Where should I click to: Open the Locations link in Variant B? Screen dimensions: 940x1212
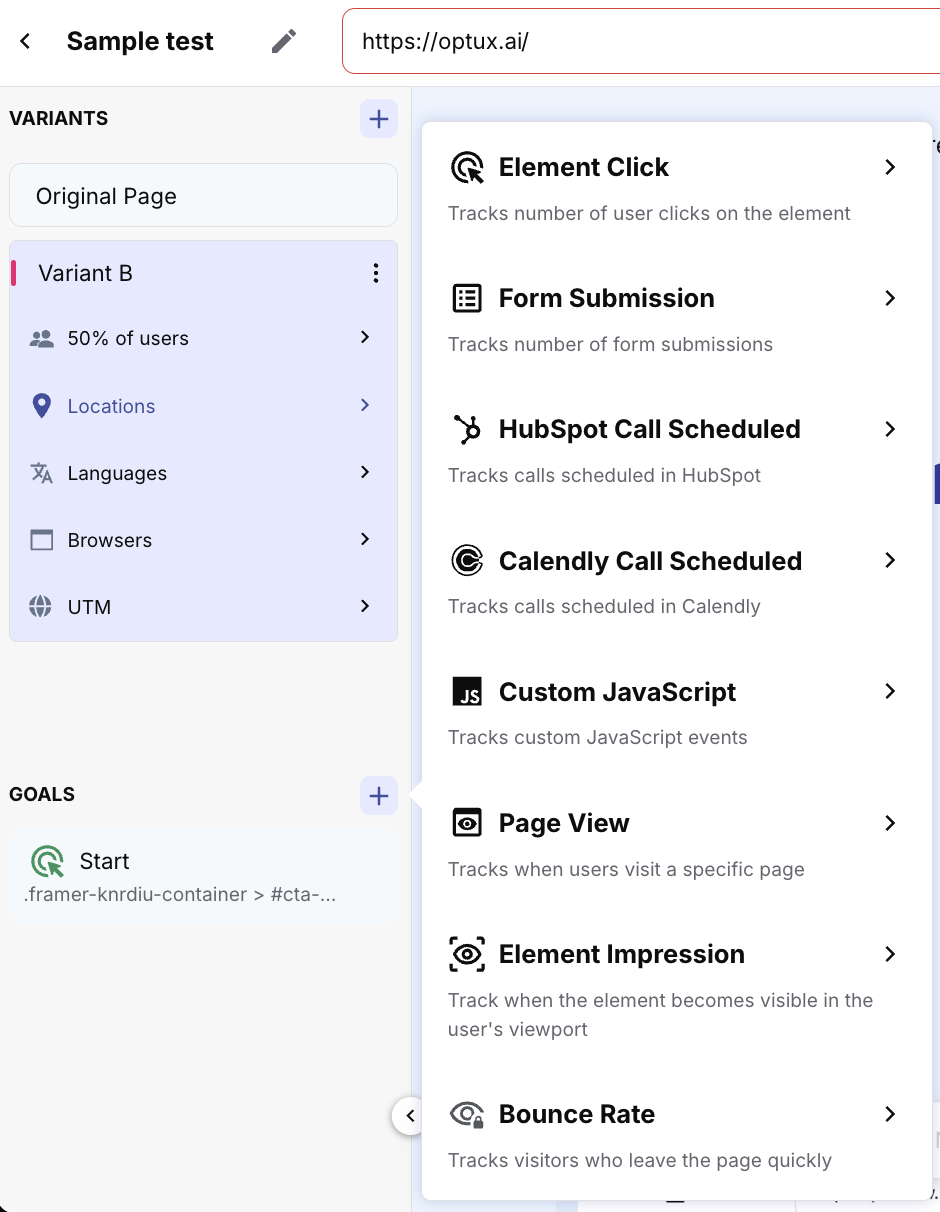(111, 406)
